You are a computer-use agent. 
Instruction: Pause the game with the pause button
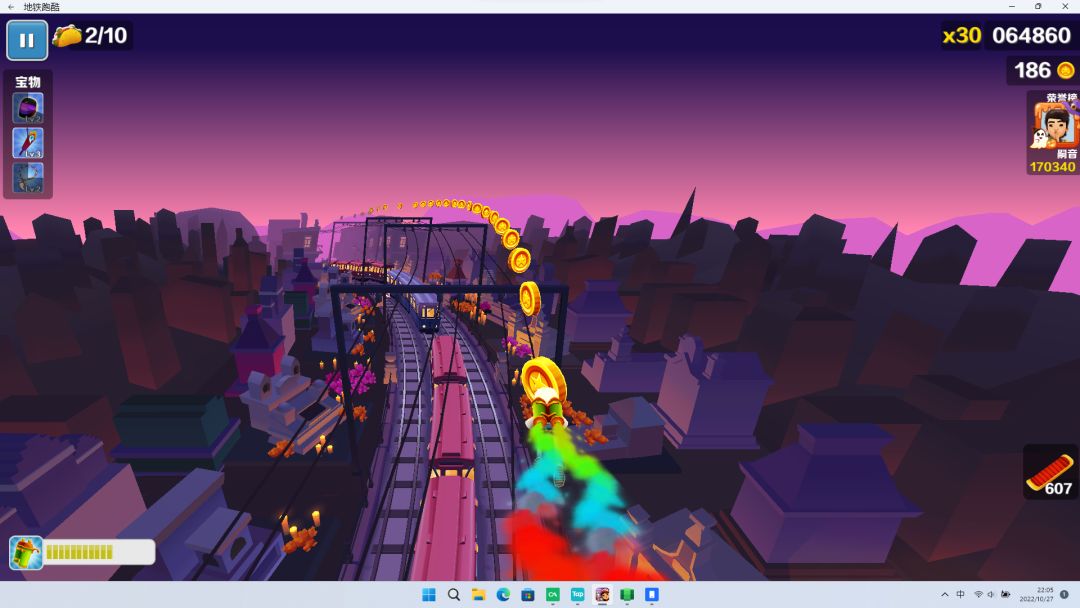pos(27,40)
